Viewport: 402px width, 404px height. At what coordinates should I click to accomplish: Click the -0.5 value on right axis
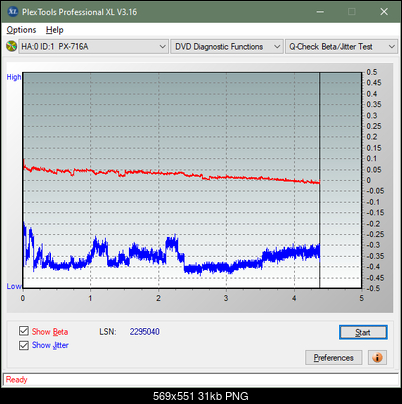tap(373, 288)
